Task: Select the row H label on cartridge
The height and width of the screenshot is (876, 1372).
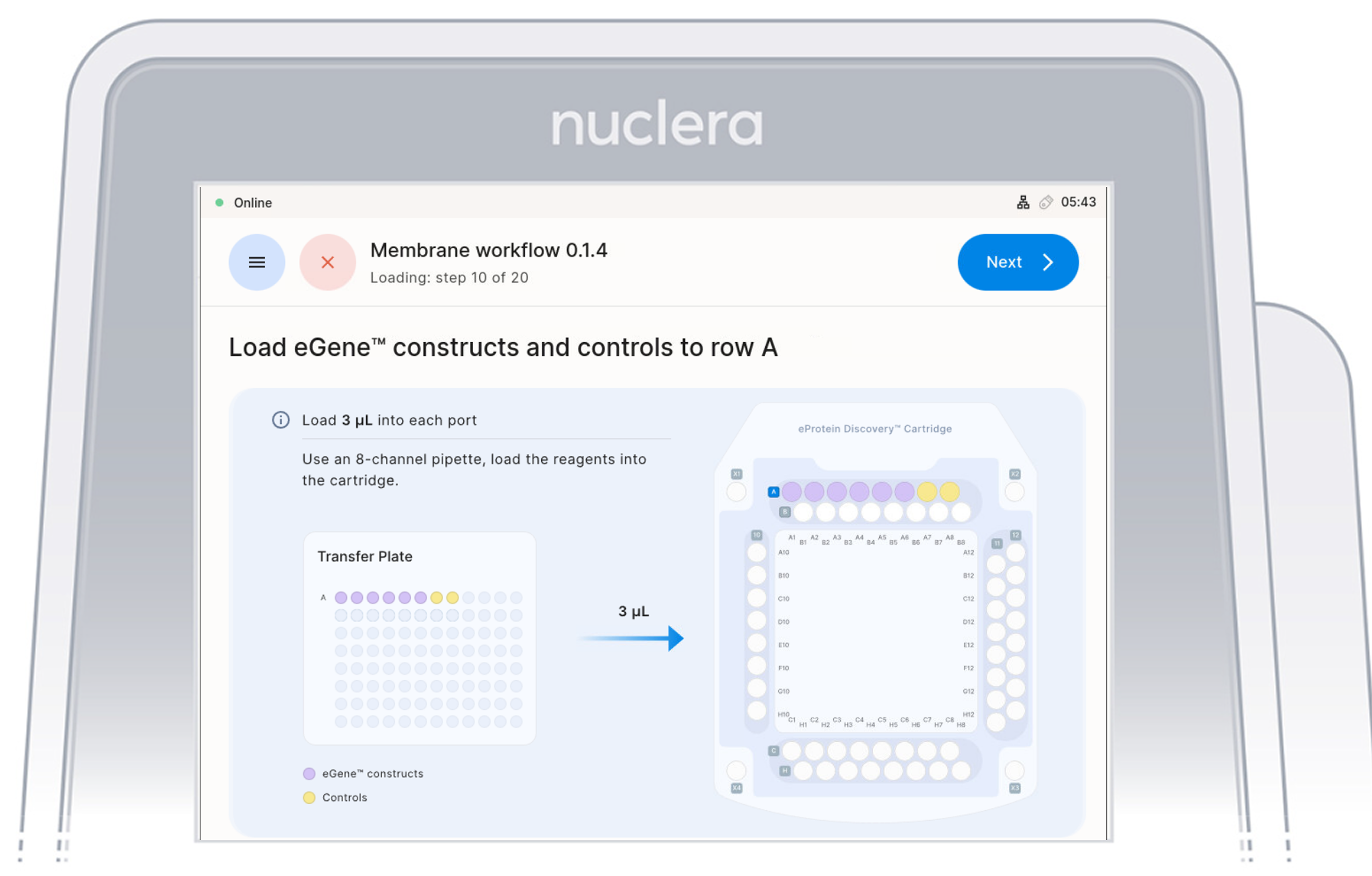Action: pos(785,771)
